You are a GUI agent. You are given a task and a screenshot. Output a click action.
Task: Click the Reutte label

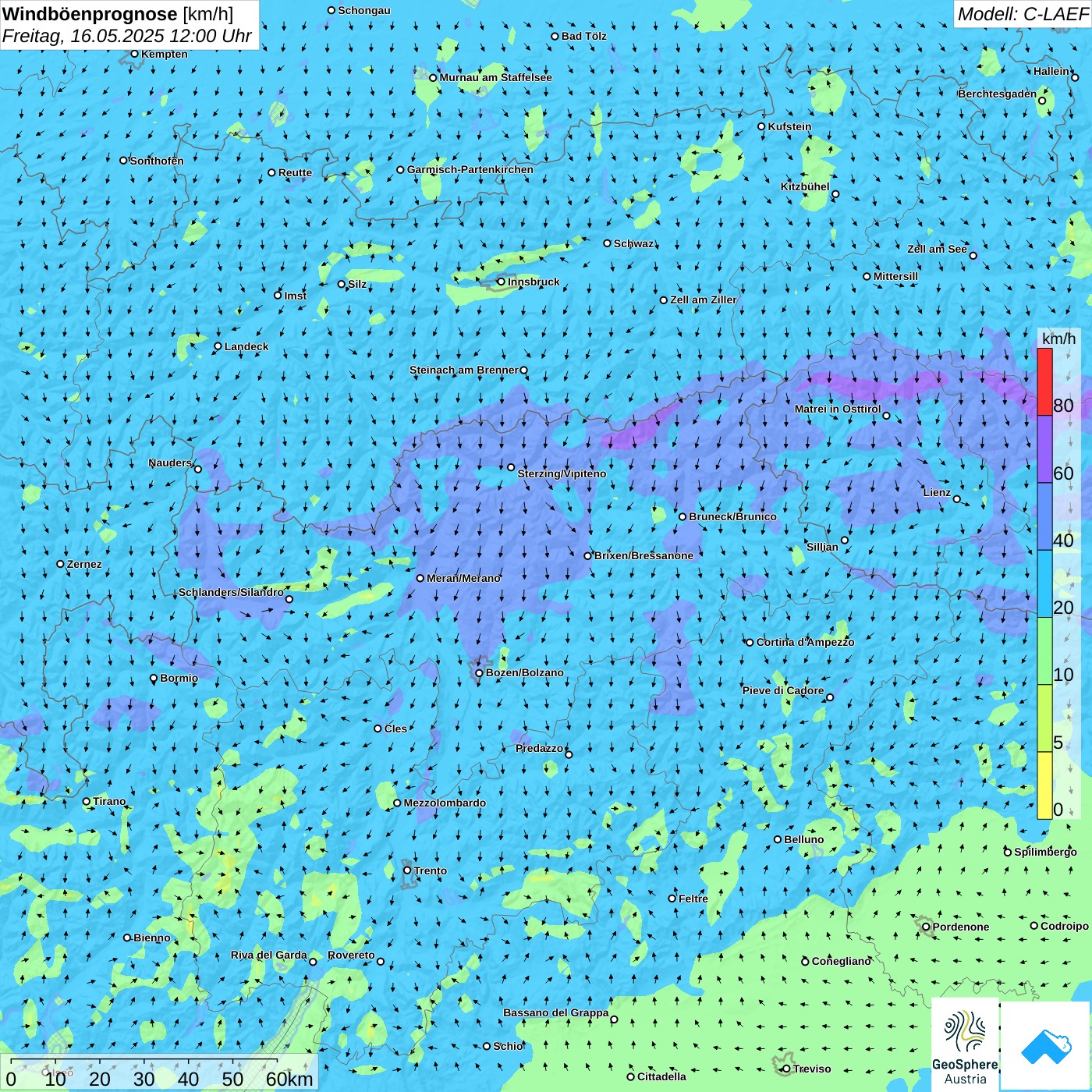(x=295, y=172)
